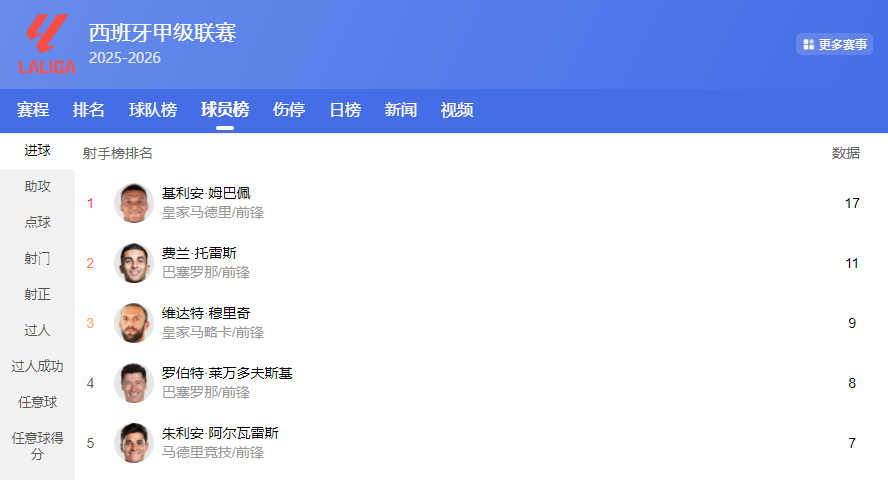Select 过人 in the sidebar
The height and width of the screenshot is (480, 888).
tap(37, 331)
